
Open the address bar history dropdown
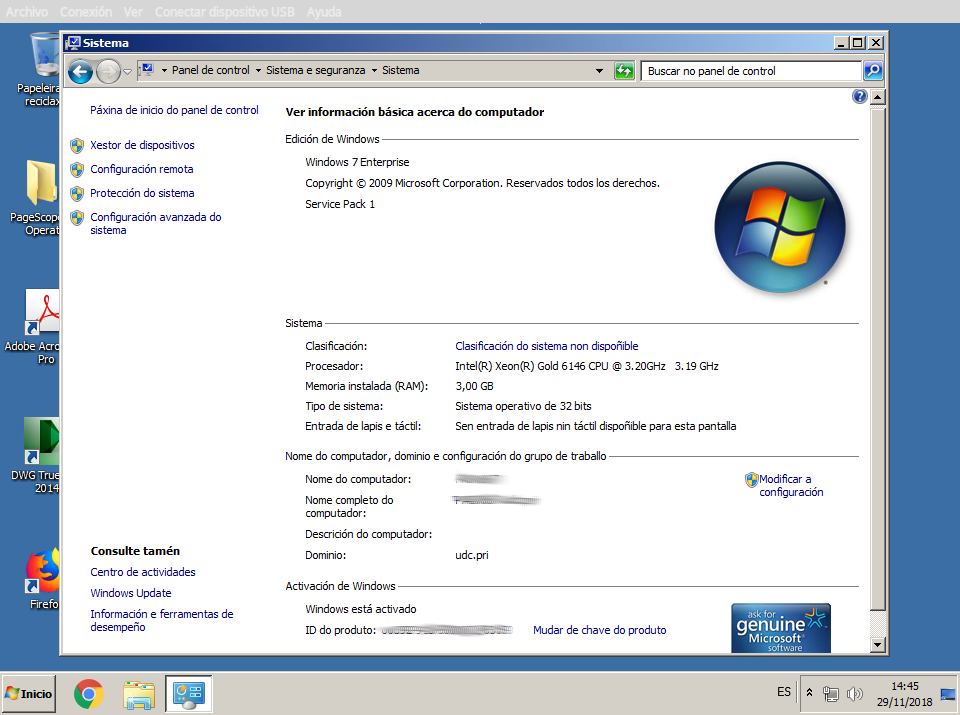coord(599,70)
